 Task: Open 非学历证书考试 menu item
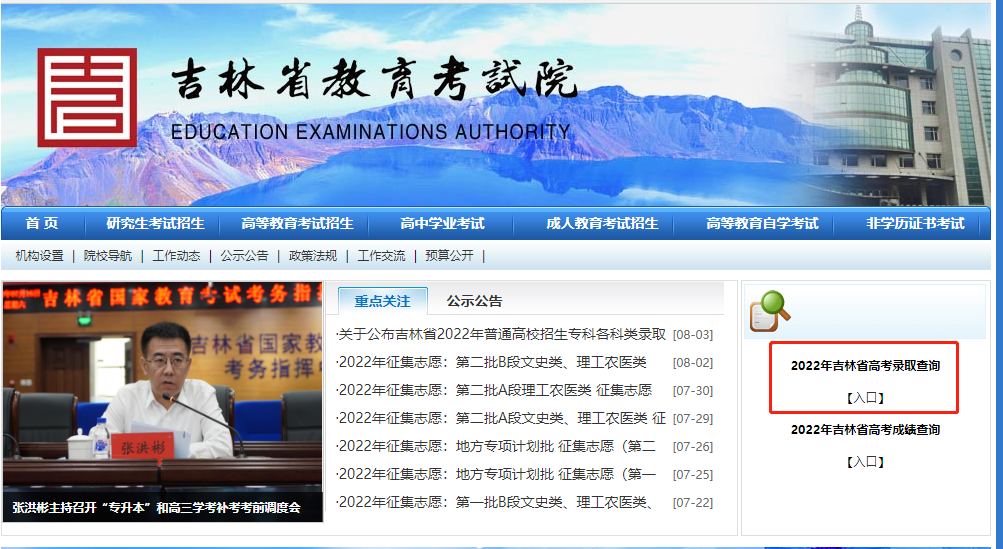[915, 223]
